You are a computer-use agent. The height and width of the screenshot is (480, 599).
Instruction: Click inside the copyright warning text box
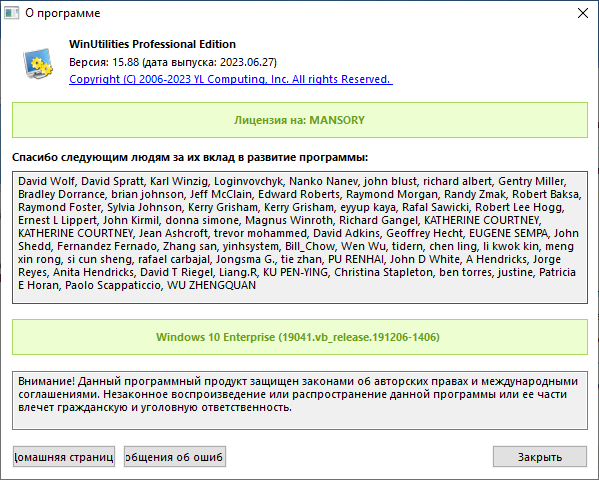[300, 400]
